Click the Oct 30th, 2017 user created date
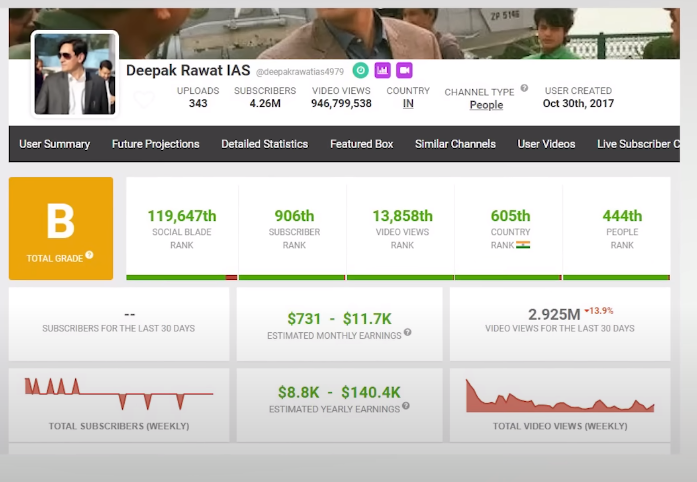Viewport: 697px width, 482px height. [578, 104]
